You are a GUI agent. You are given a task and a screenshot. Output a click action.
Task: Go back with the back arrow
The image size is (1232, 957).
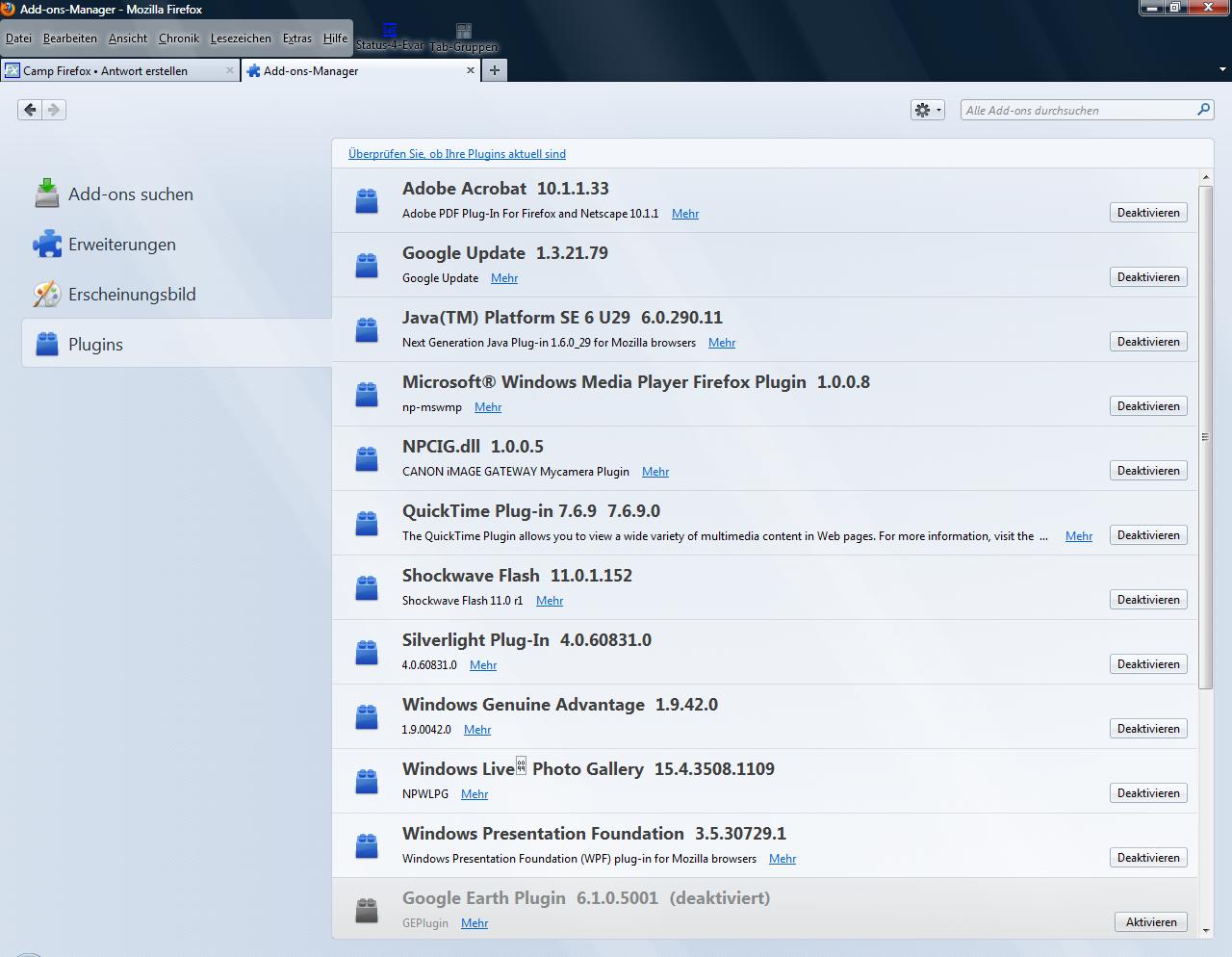pos(30,110)
